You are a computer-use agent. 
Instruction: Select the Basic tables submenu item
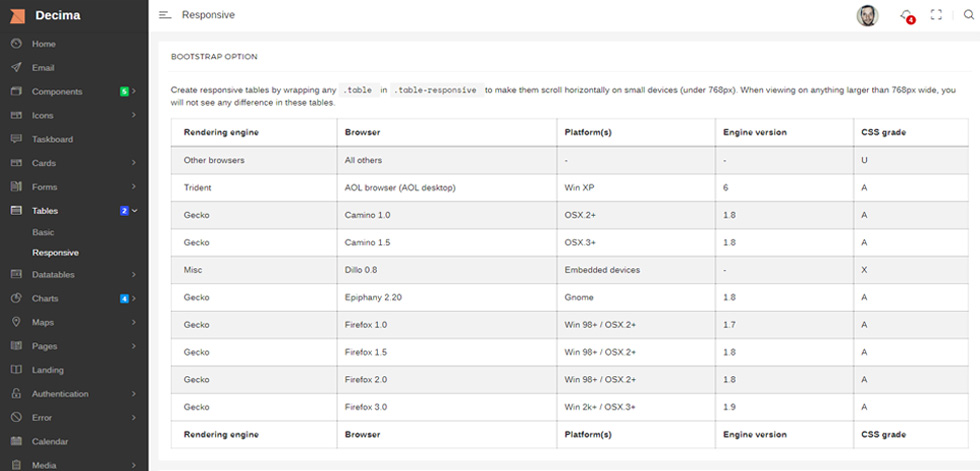43,232
